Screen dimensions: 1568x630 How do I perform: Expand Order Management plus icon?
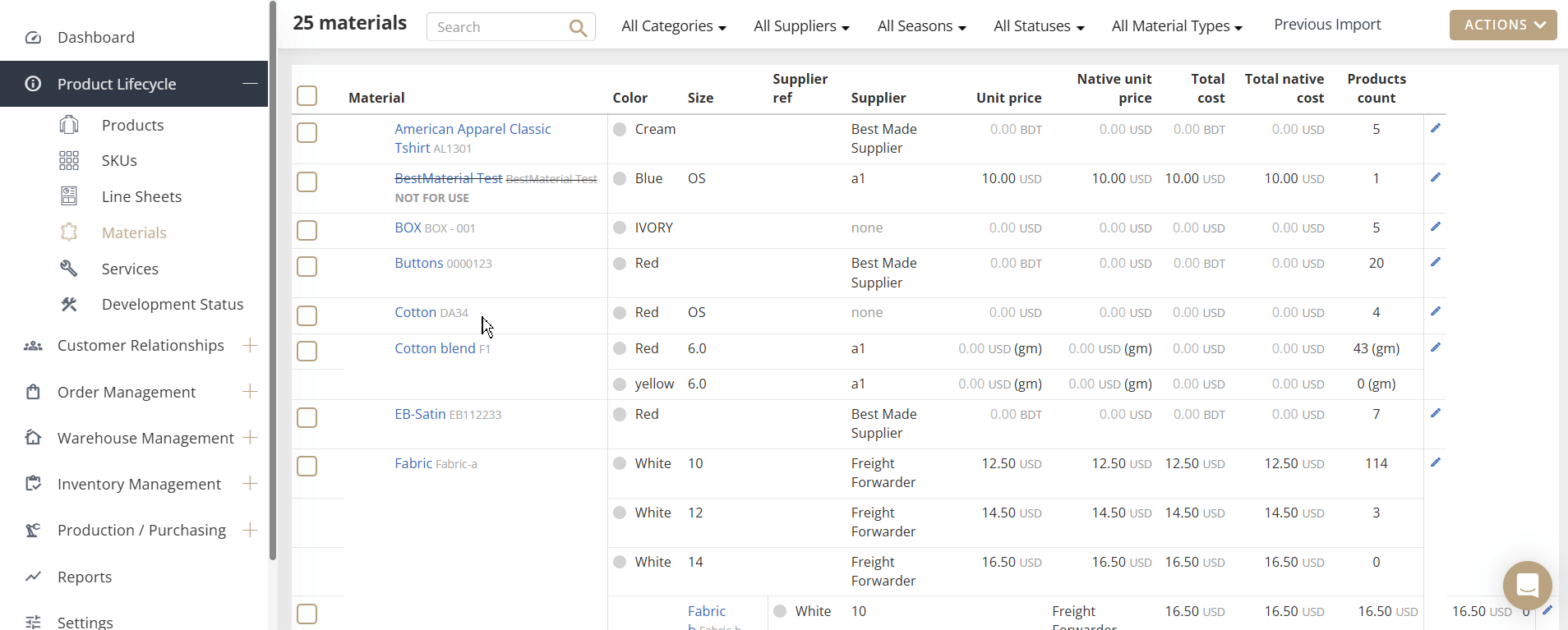[251, 391]
